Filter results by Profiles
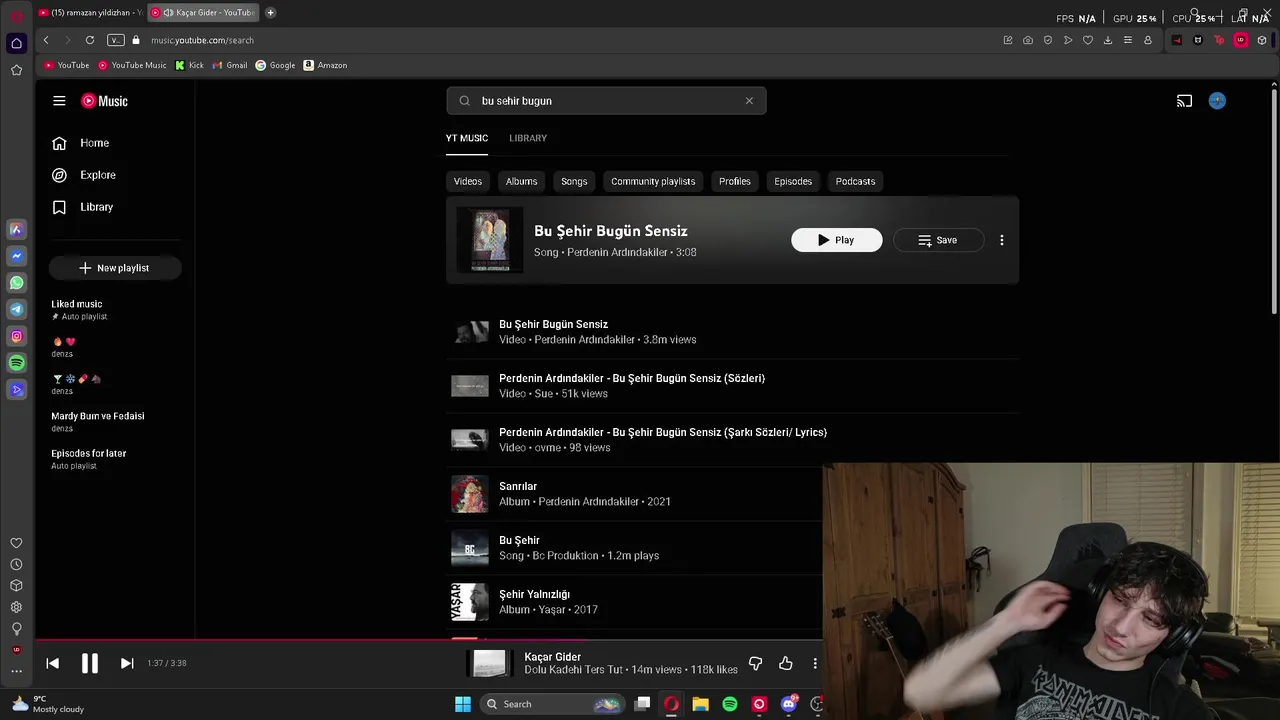This screenshot has width=1280, height=720. [x=735, y=181]
